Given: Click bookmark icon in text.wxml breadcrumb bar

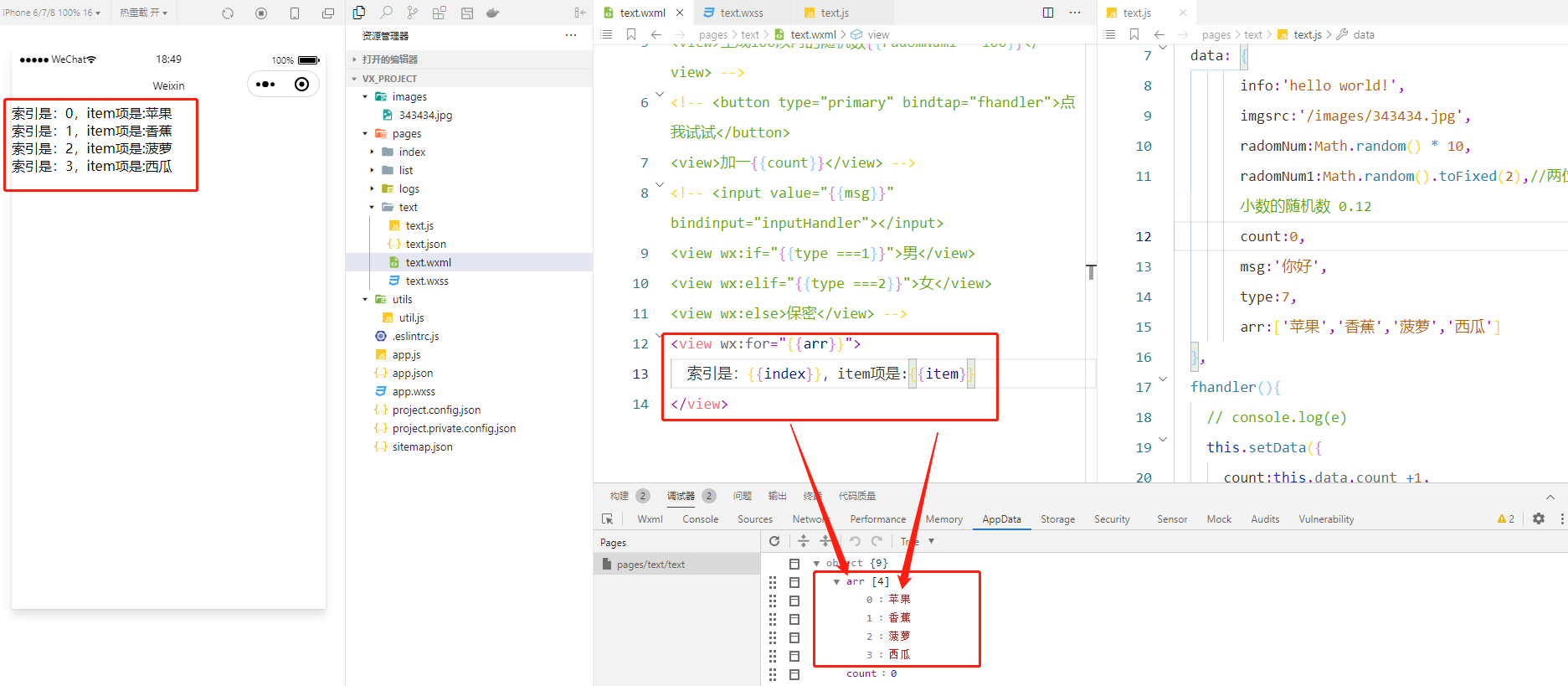Looking at the screenshot, I should pos(631,34).
